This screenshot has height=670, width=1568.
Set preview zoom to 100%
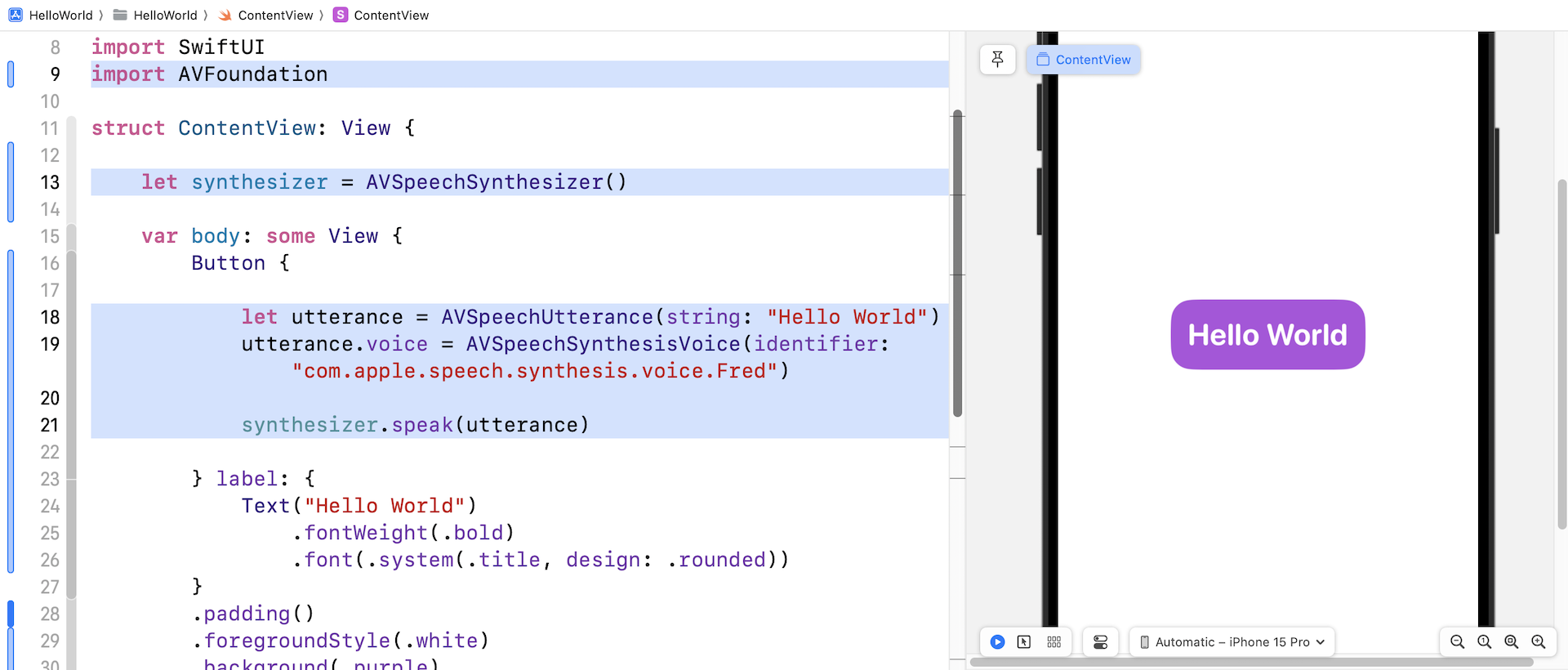point(1485,642)
